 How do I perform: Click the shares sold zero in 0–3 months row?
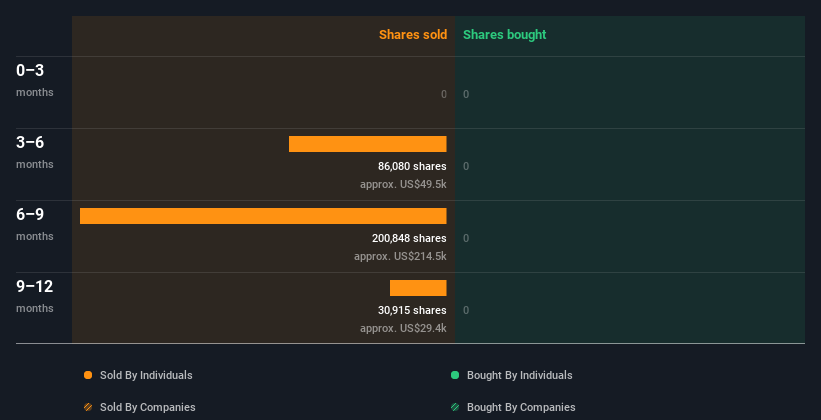pos(444,94)
